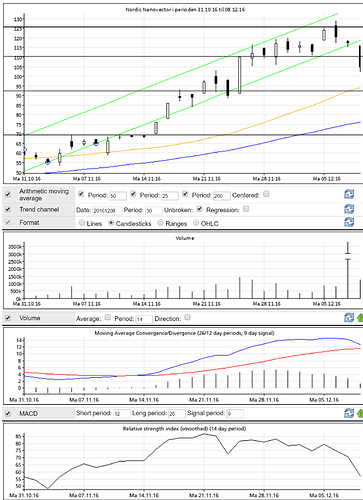The height and width of the screenshot is (500, 363).
Task: Click the 'Direction:' label in Volume row
Action: point(168,319)
